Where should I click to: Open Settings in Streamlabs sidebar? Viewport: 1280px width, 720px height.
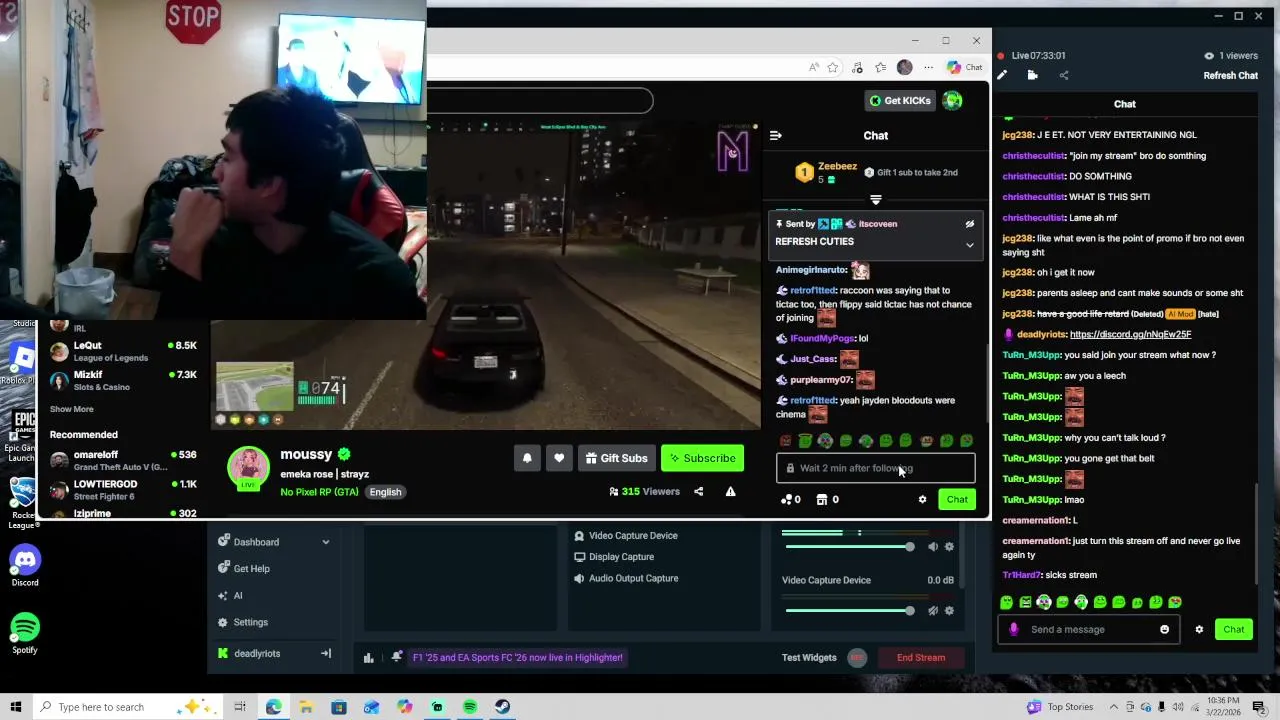pyautogui.click(x=250, y=622)
